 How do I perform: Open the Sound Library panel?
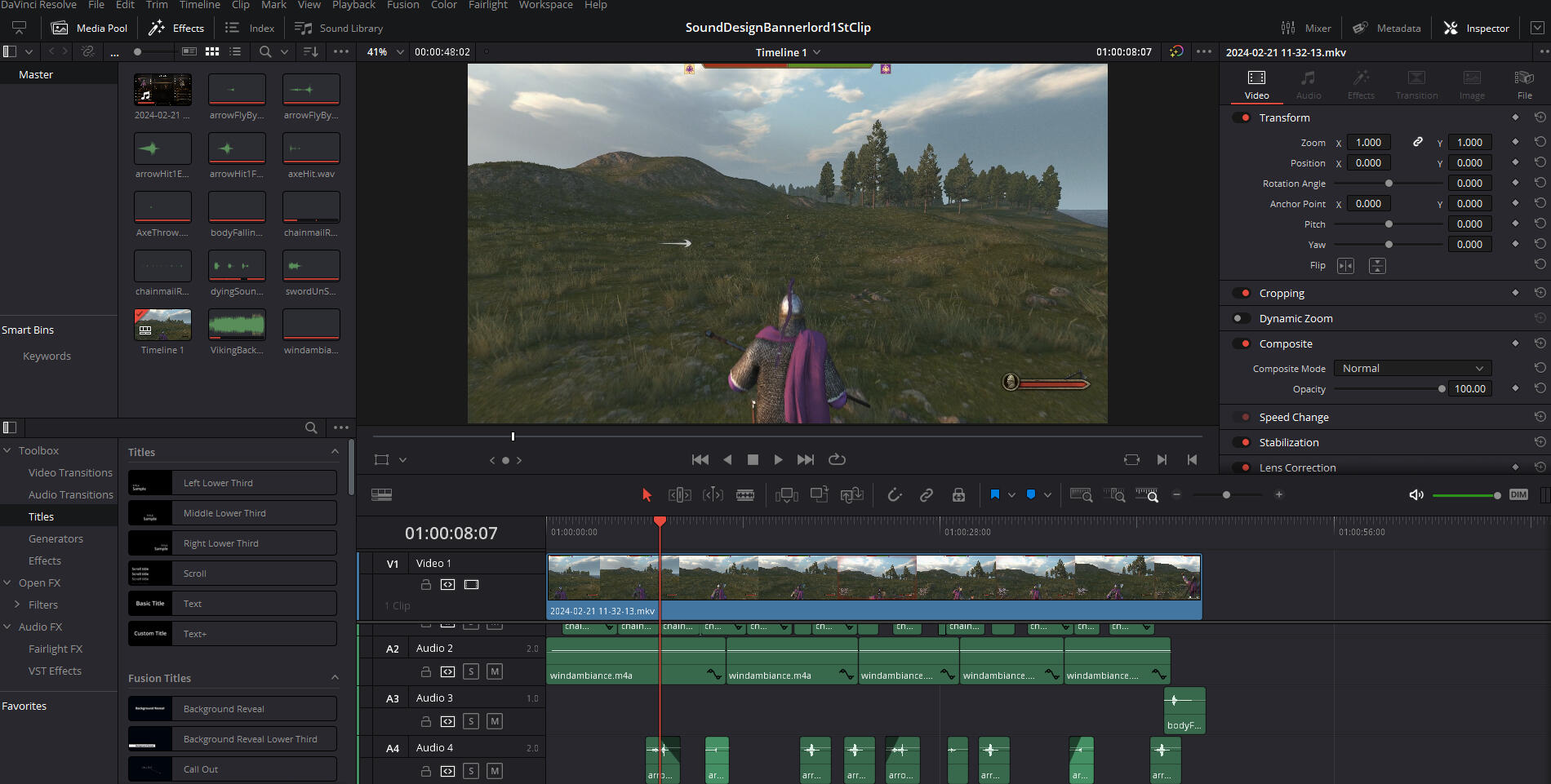coord(339,28)
